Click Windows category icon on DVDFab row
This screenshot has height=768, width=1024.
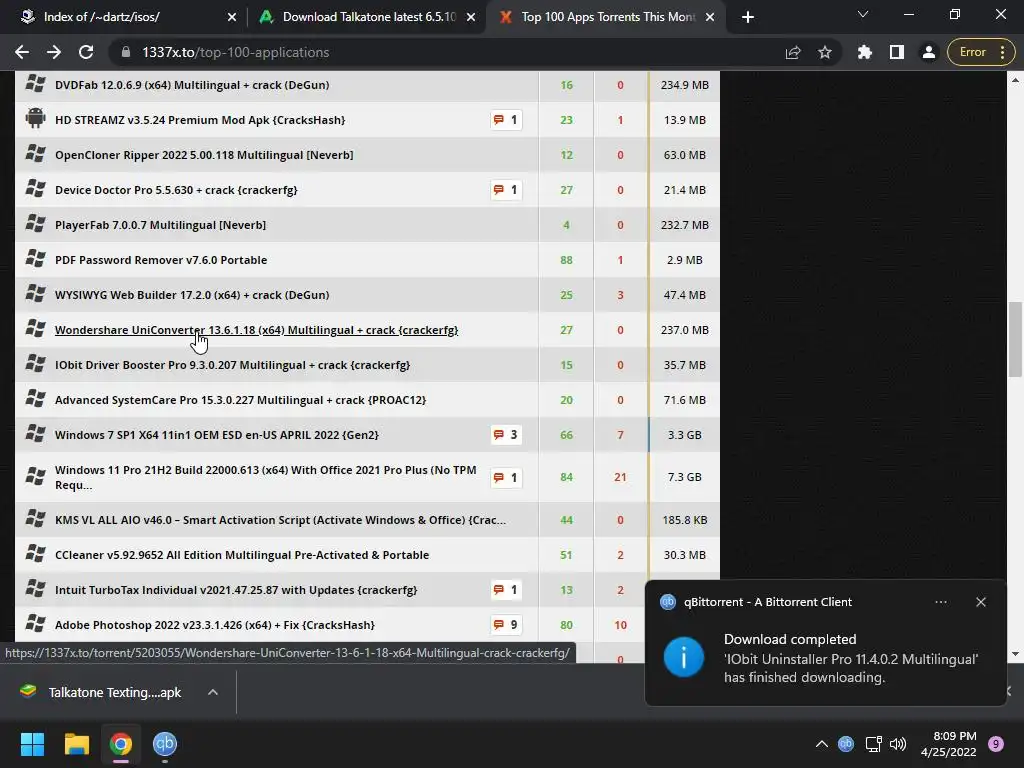pos(35,84)
